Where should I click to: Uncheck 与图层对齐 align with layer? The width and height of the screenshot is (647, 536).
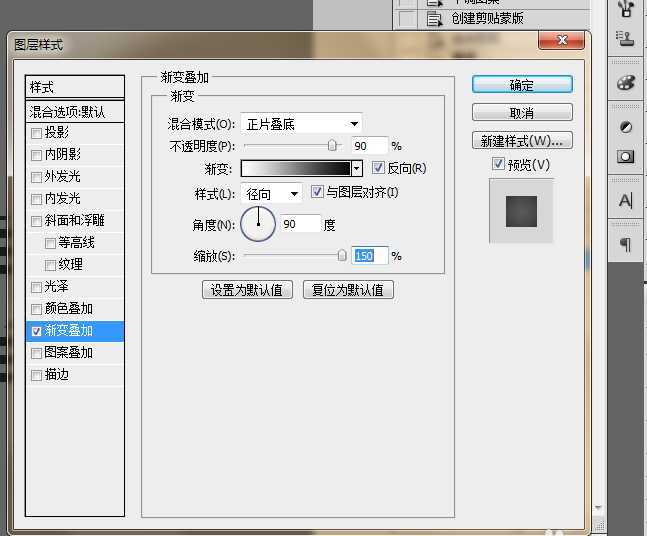pyautogui.click(x=318, y=192)
